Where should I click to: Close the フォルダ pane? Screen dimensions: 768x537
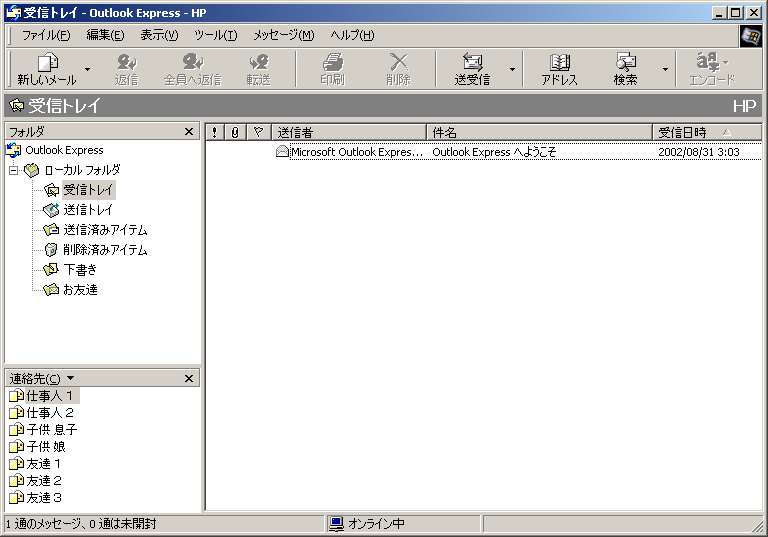pos(189,132)
